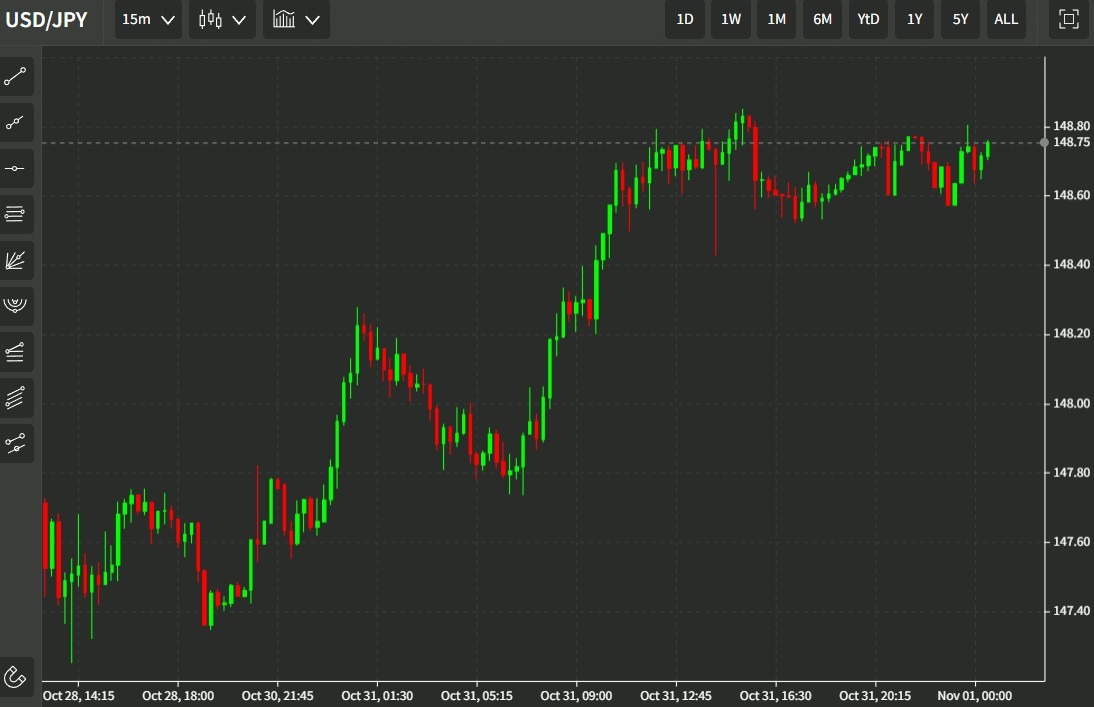Open the chart in fullscreen mode
Viewport: 1094px width, 707px height.
pyautogui.click(x=1068, y=20)
